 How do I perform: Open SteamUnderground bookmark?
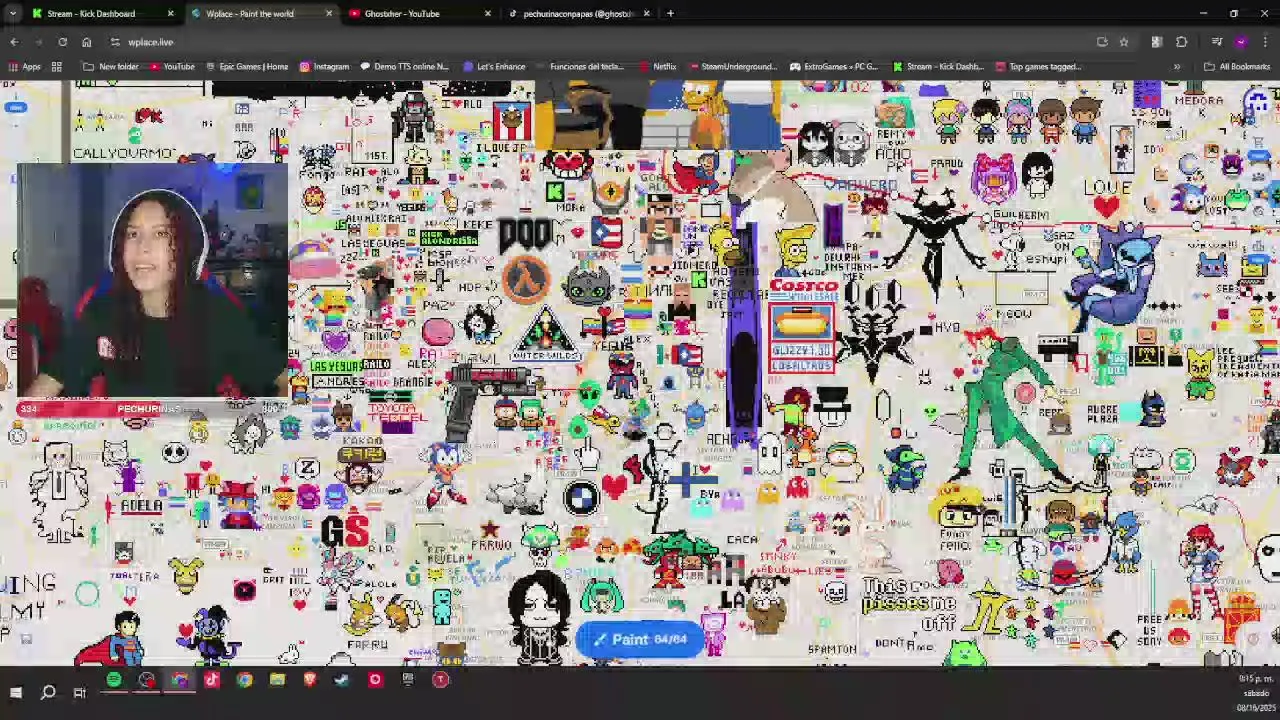[x=732, y=67]
